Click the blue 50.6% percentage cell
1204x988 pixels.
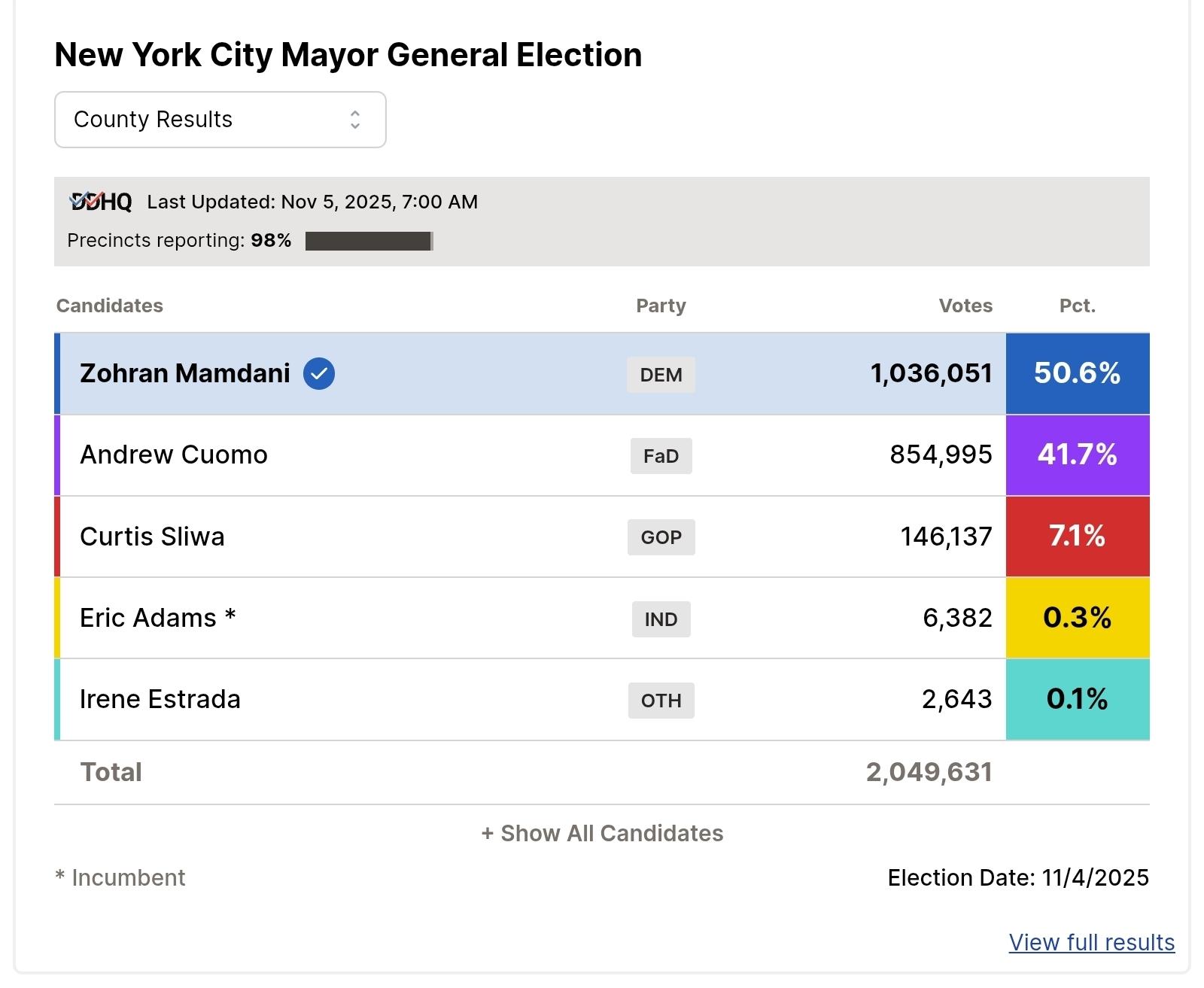click(1077, 373)
